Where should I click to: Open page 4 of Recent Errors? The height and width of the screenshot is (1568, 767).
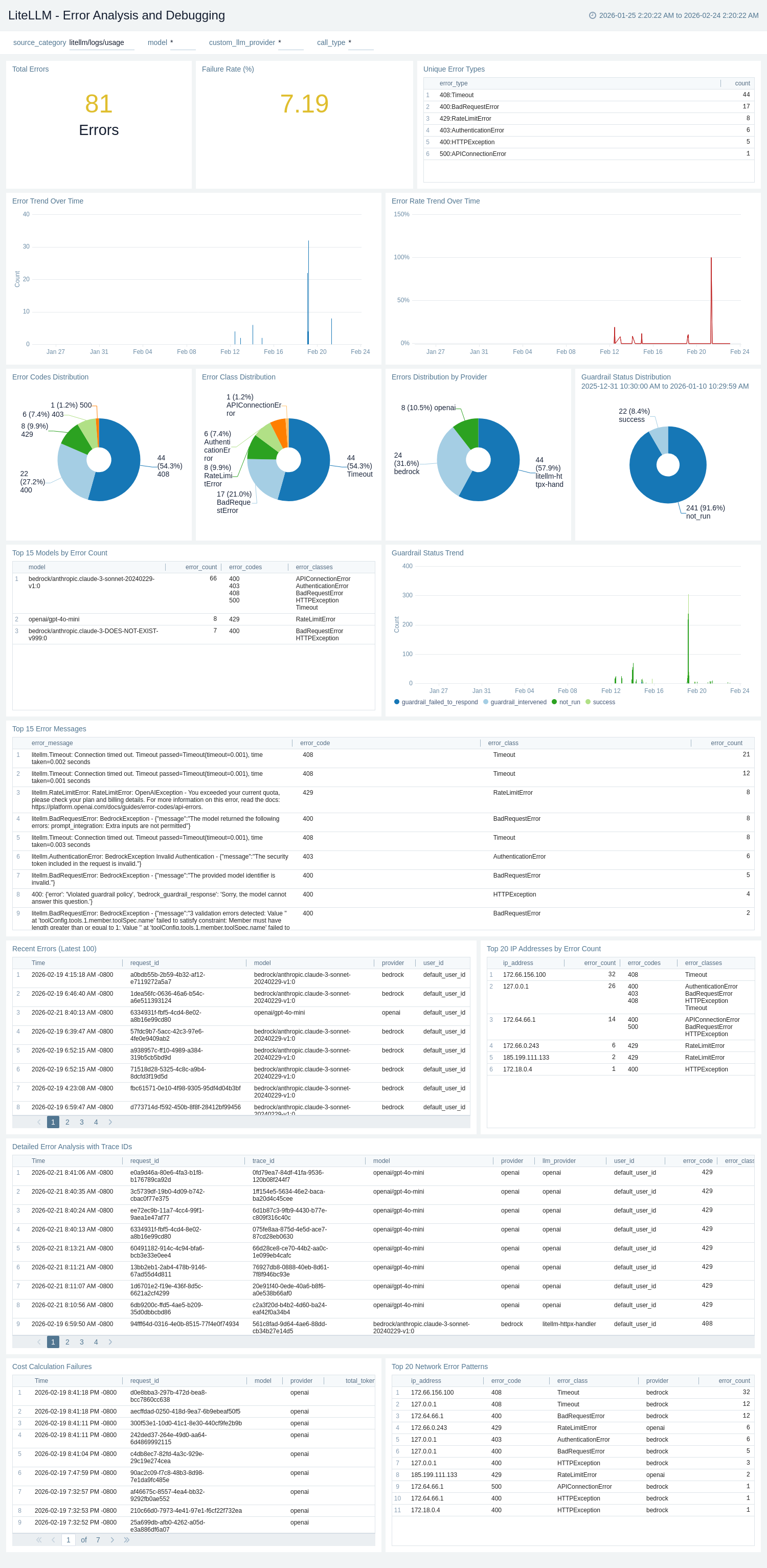point(96,1122)
